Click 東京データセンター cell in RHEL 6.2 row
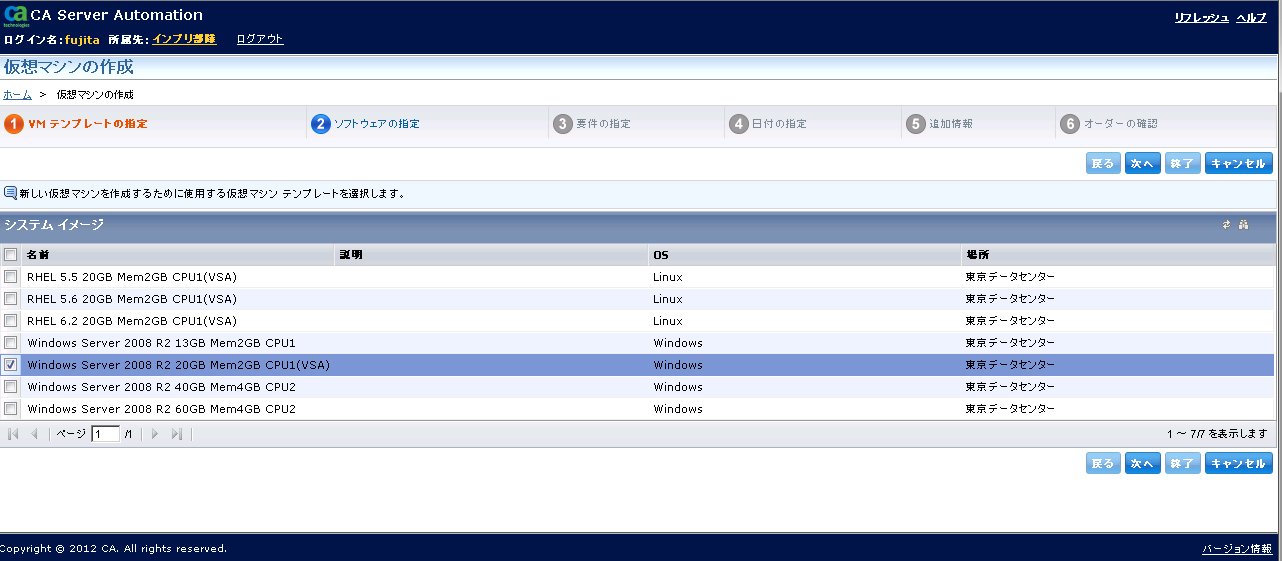Screen dimensions: 1282x561 (x=1010, y=321)
